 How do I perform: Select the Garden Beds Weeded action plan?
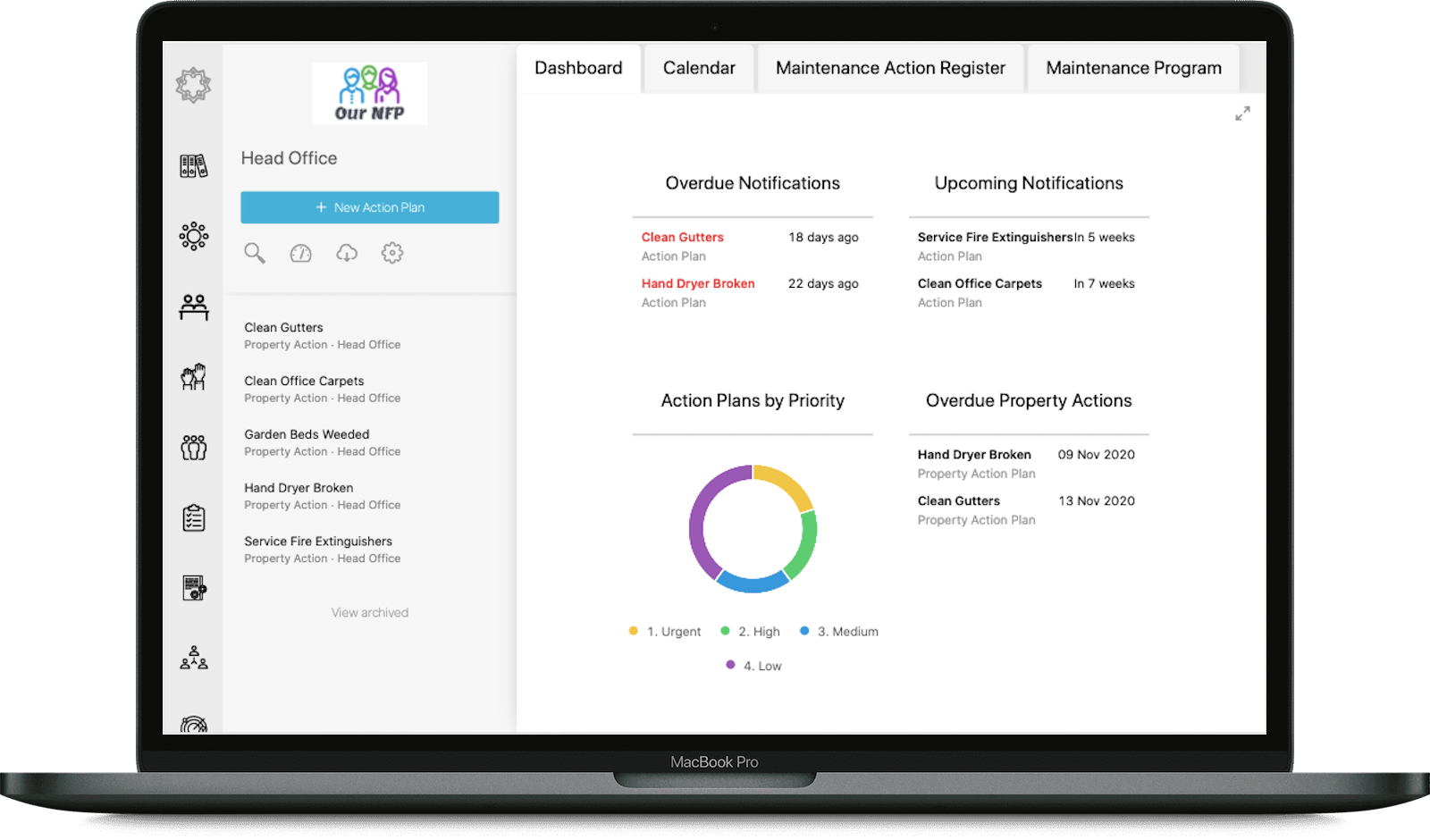323,442
